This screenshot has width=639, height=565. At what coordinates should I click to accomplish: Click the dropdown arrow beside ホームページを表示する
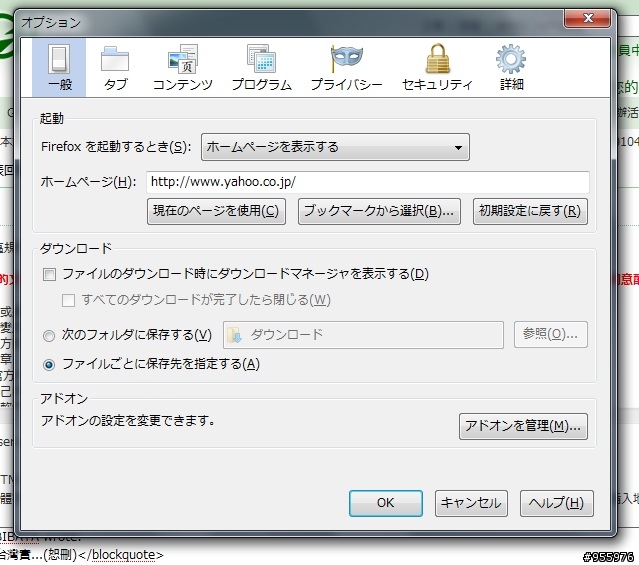pos(458,148)
